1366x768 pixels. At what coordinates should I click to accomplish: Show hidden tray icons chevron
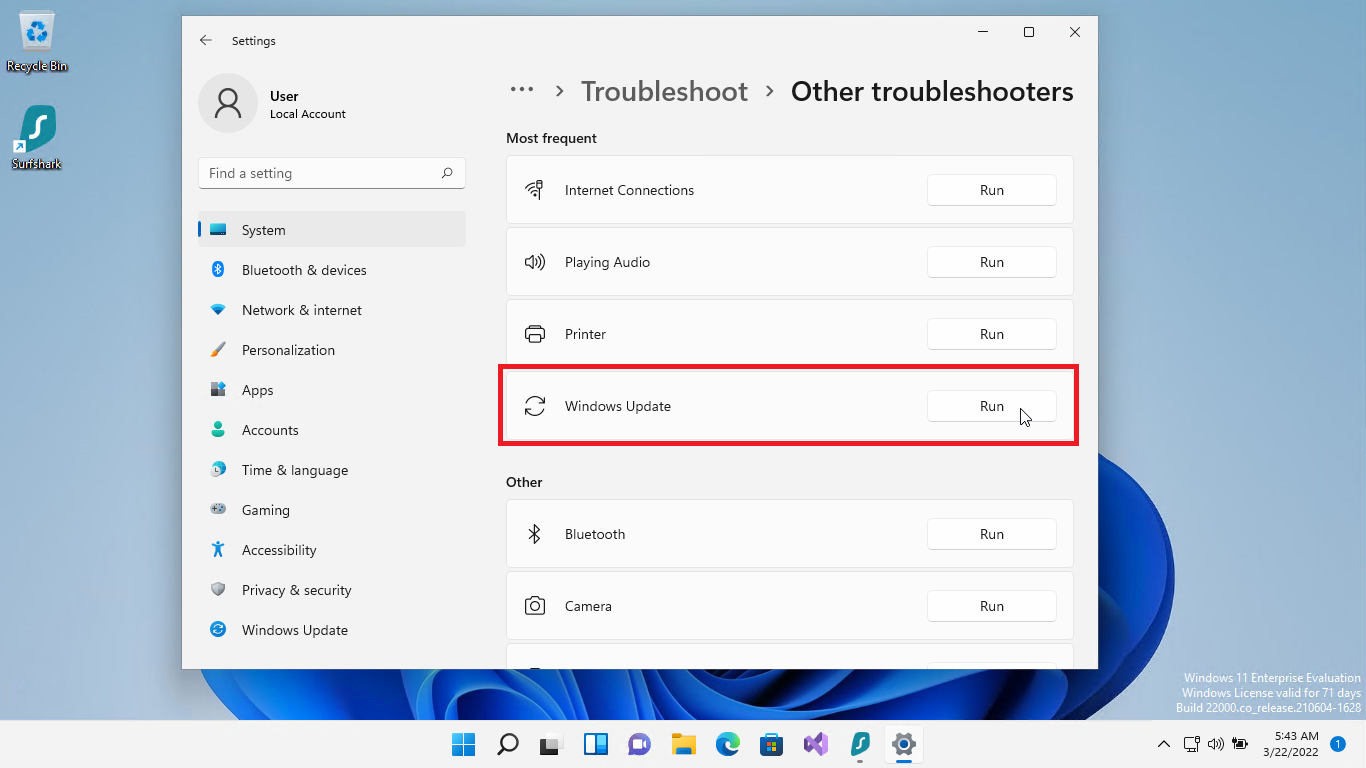pyautogui.click(x=1163, y=744)
